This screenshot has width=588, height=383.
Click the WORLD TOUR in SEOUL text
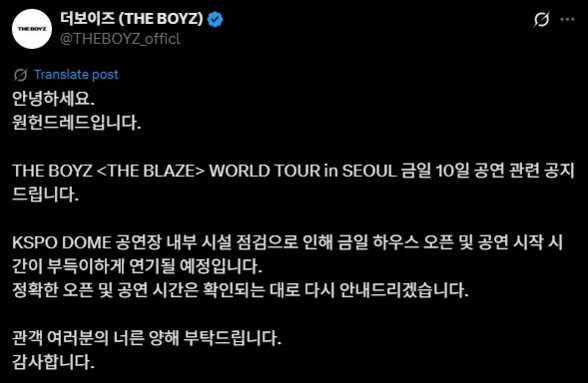(x=303, y=171)
